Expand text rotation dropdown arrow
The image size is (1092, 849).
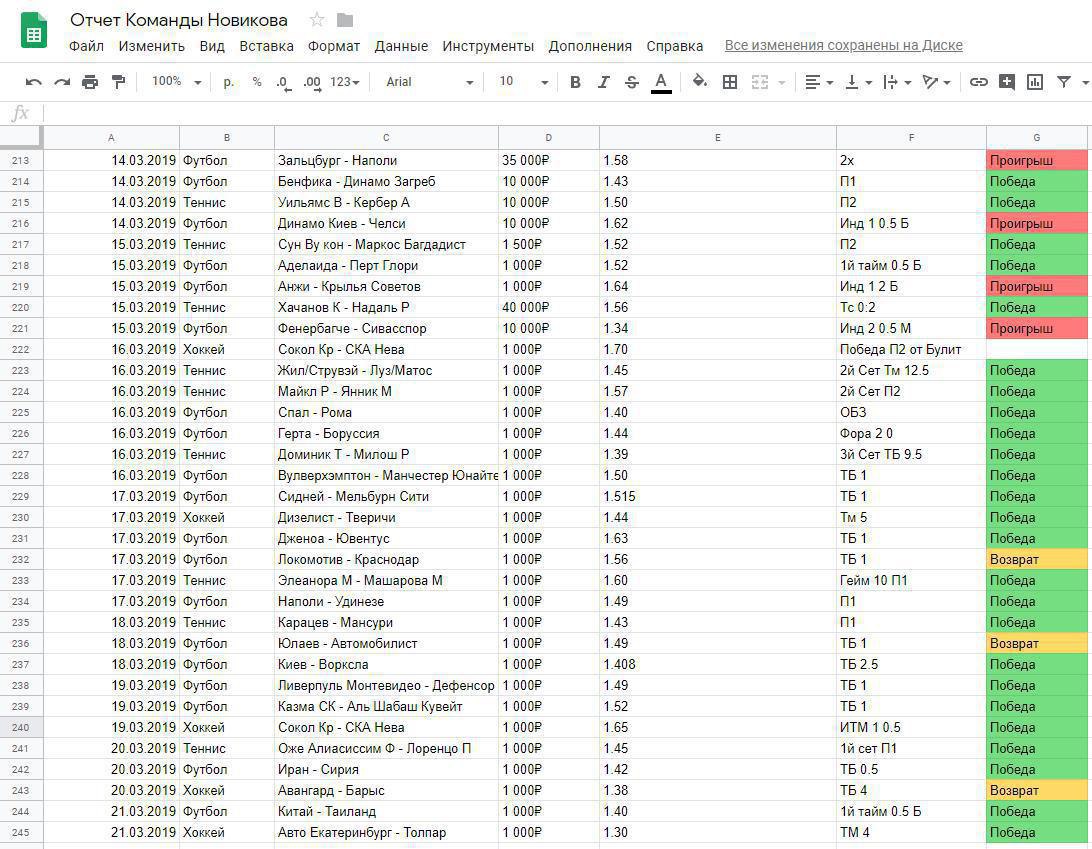pyautogui.click(x=946, y=83)
